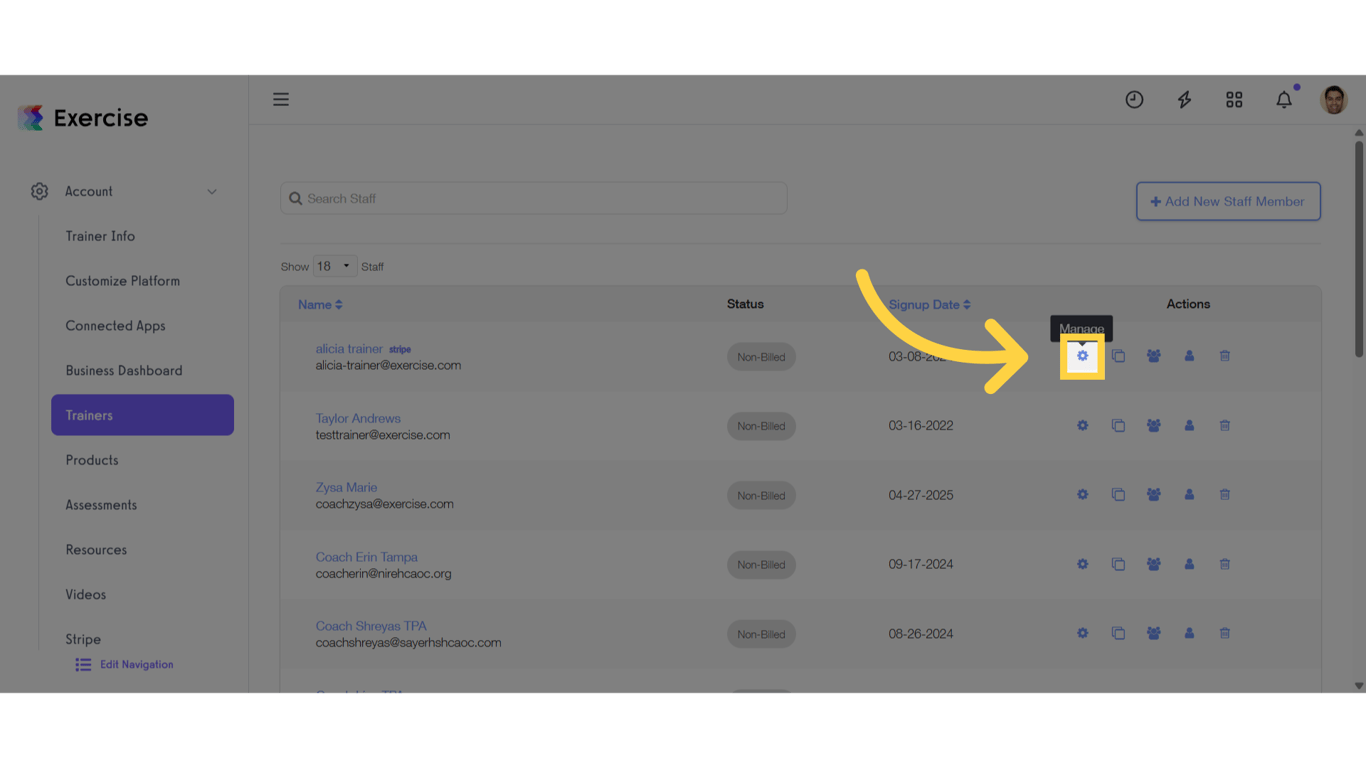Image resolution: width=1366 pixels, height=768 pixels.
Task: Click the copy icon in Coach Shreyas TPA row
Action: (x=1118, y=633)
